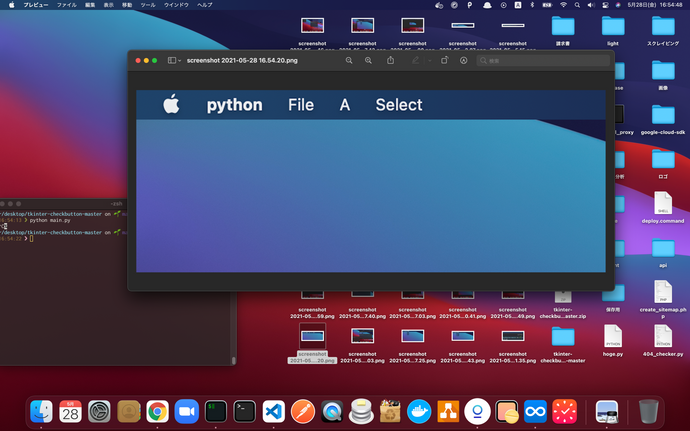Viewport: 690px width, 431px height.
Task: Click the Bluetooth icon in the menu bar
Action: (532, 5)
